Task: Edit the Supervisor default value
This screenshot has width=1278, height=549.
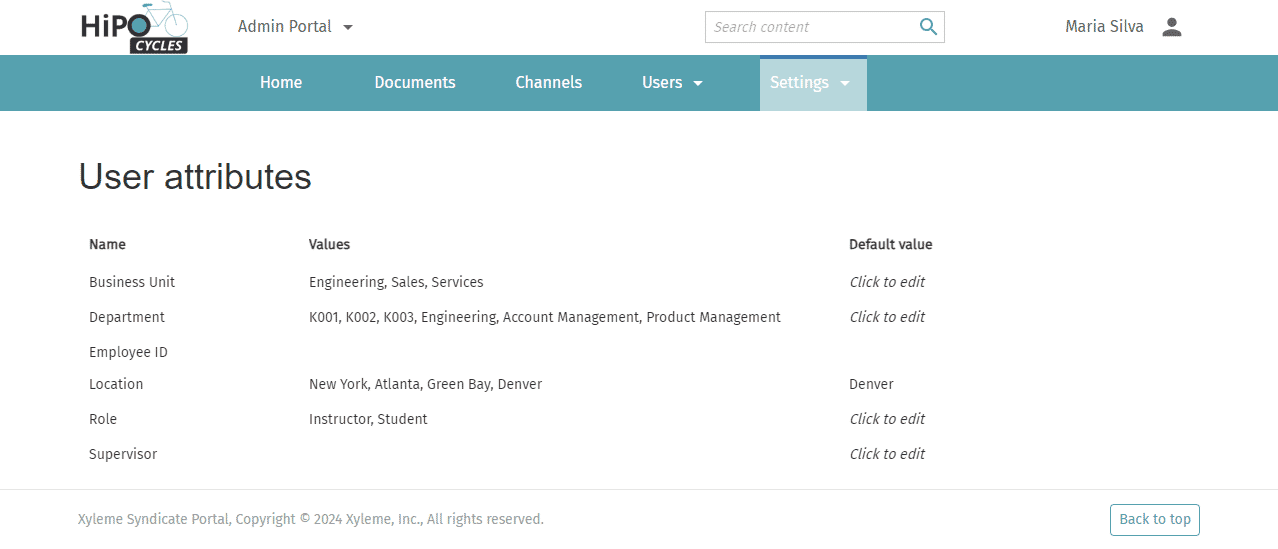Action: (x=886, y=454)
